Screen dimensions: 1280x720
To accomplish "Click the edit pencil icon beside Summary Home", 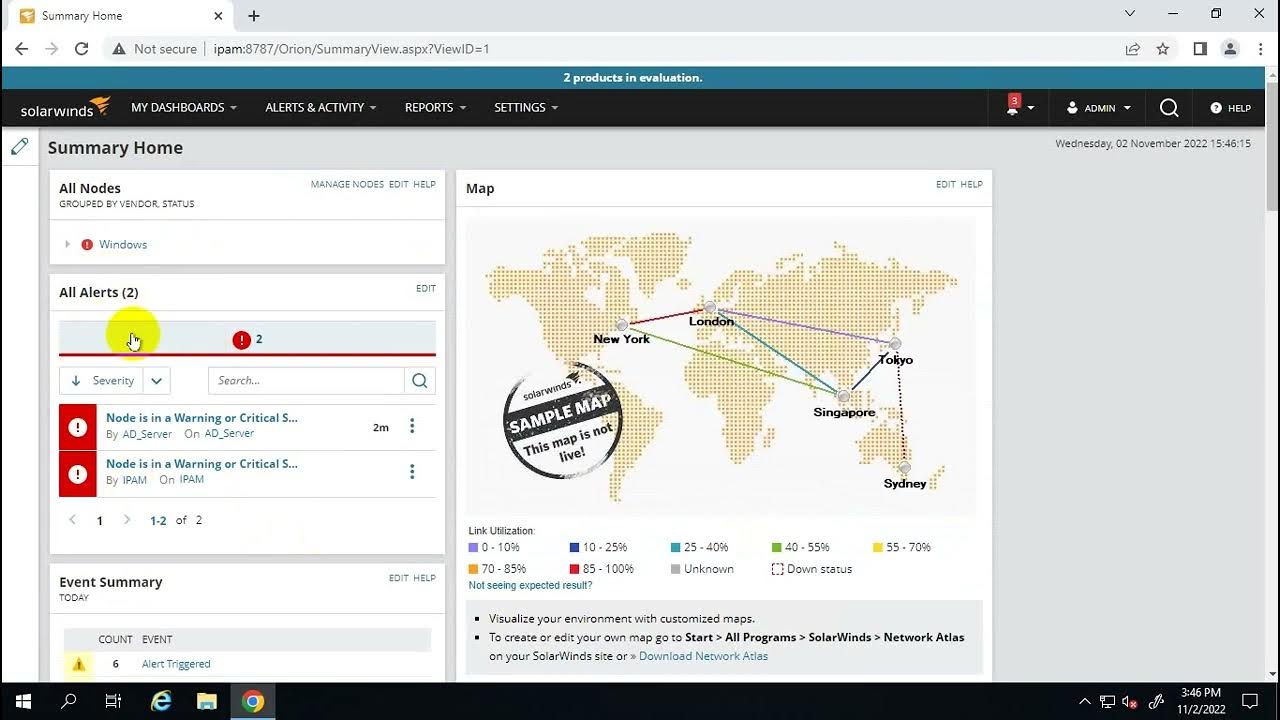I will 19,147.
